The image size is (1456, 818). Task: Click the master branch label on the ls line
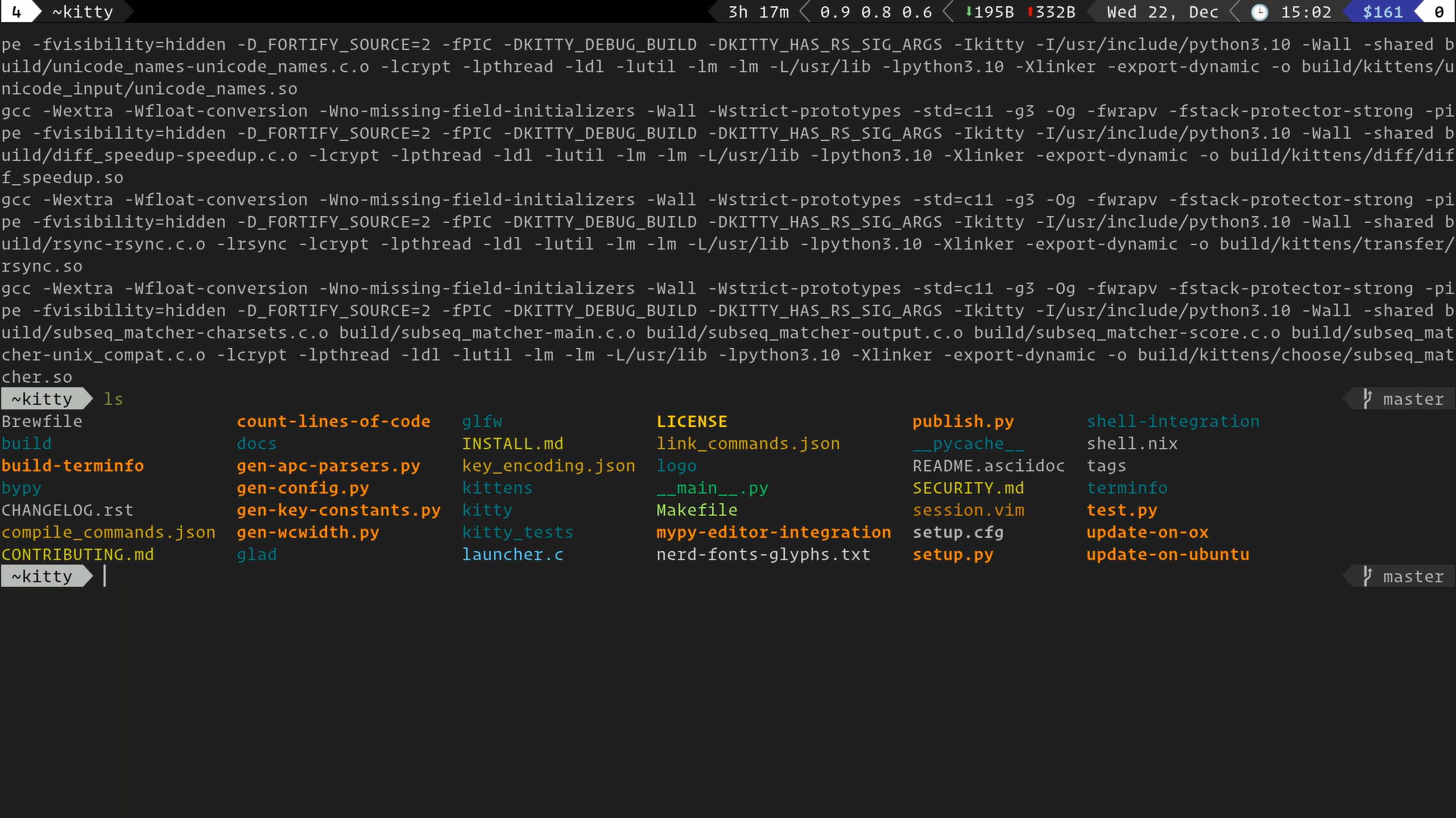(x=1414, y=399)
